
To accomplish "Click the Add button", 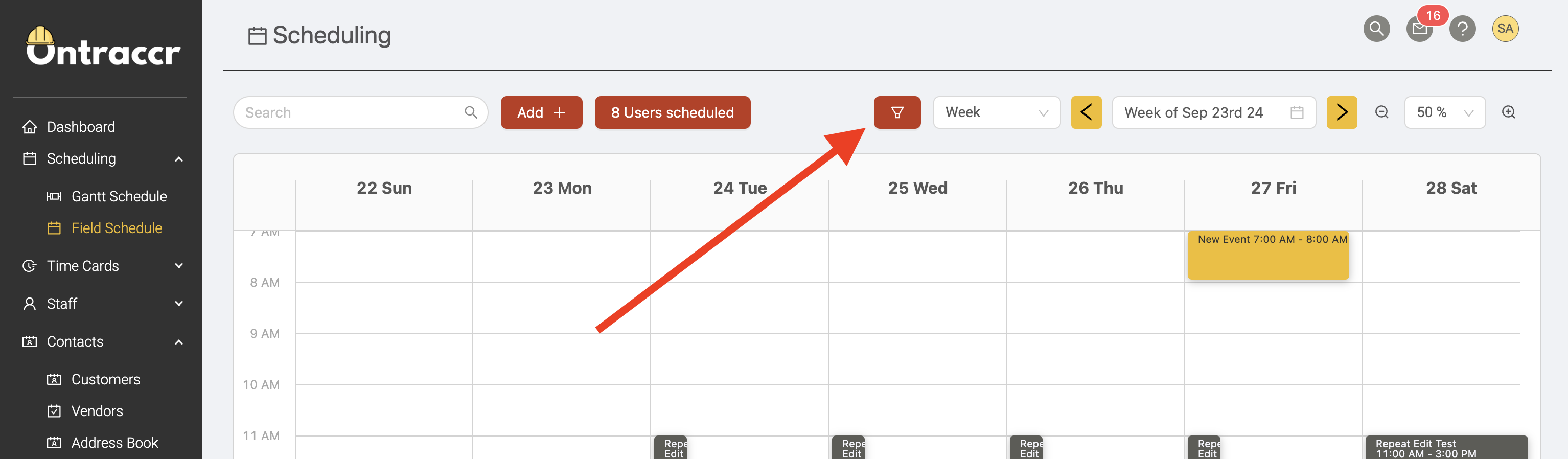I will pos(541,112).
